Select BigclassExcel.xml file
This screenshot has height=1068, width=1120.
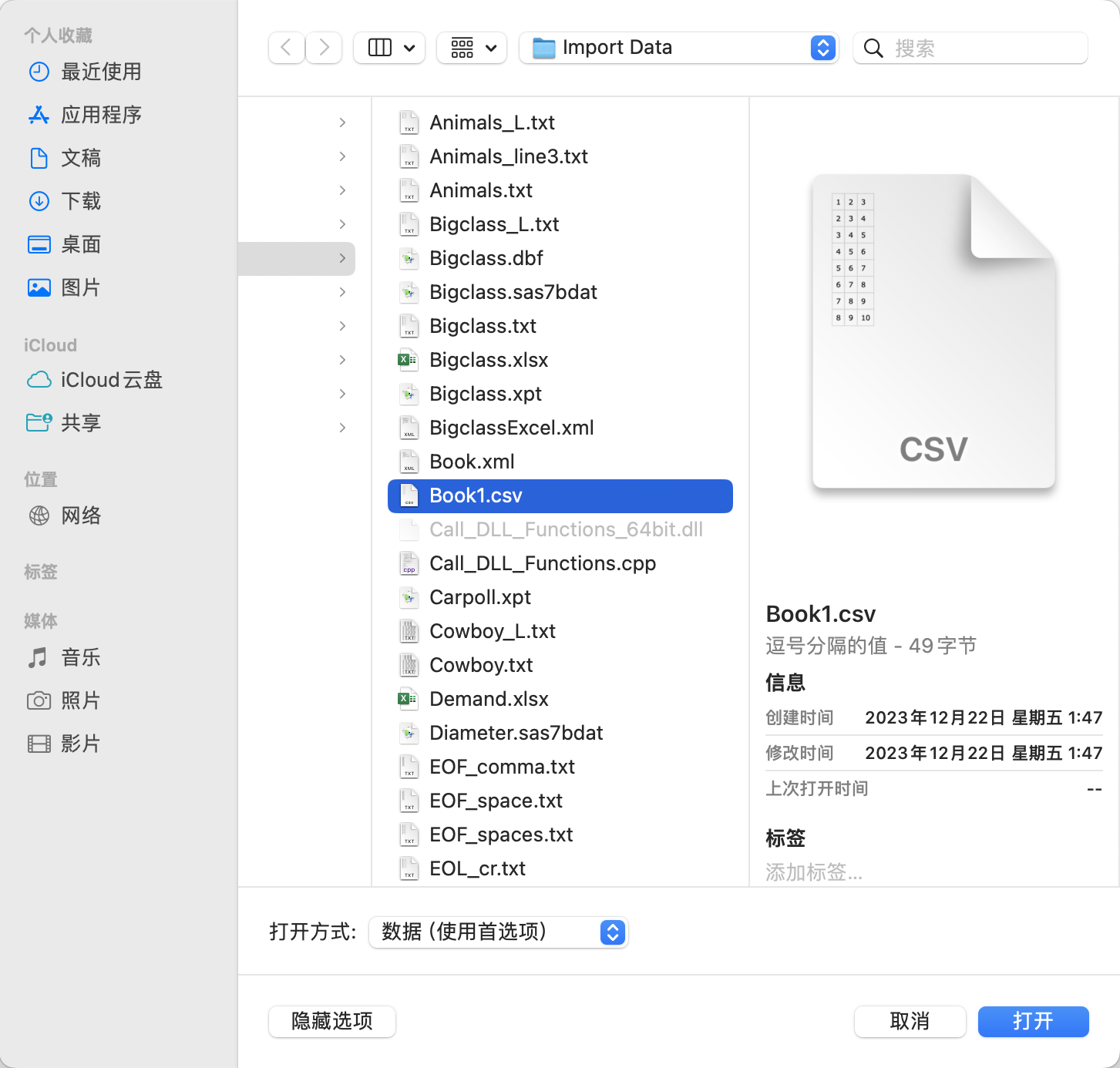[560, 428]
